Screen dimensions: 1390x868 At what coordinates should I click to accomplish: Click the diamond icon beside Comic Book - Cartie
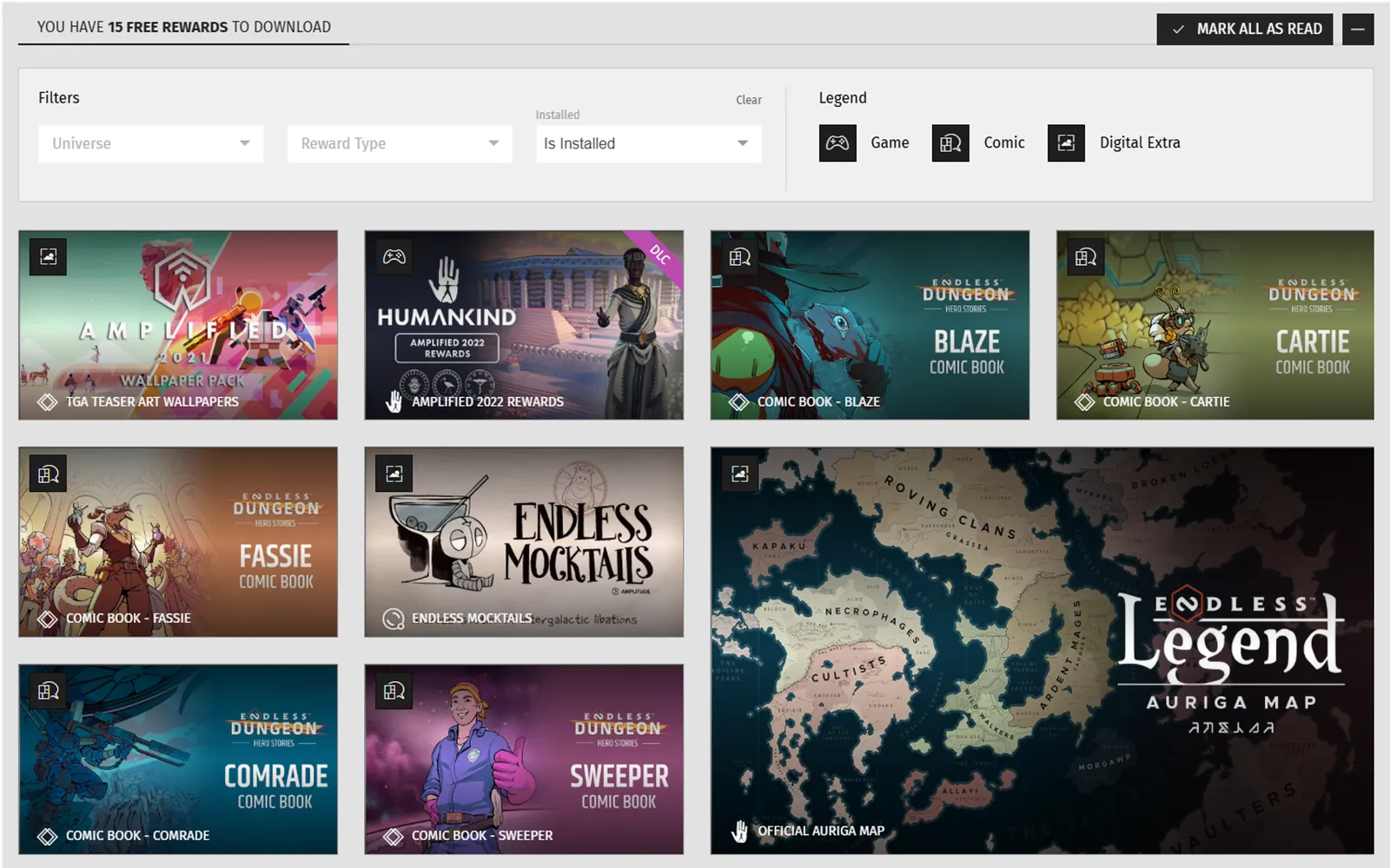[1084, 402]
